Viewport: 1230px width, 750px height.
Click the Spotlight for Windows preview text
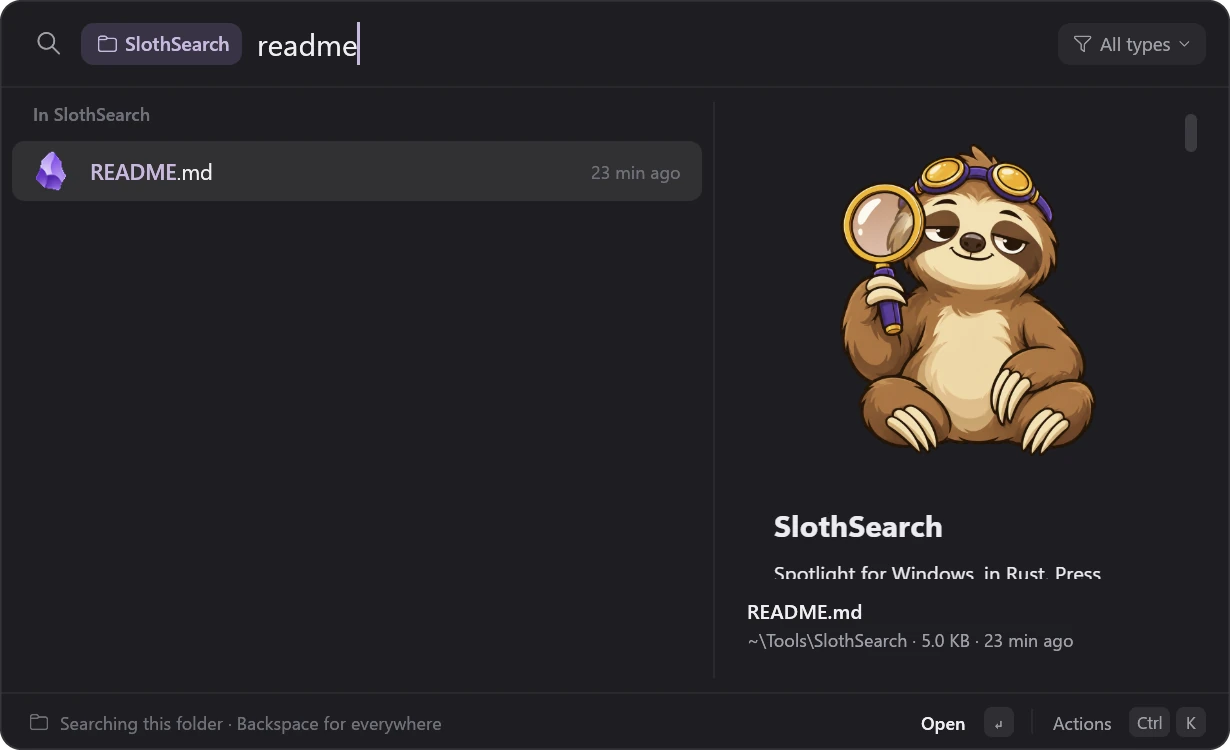click(937, 573)
